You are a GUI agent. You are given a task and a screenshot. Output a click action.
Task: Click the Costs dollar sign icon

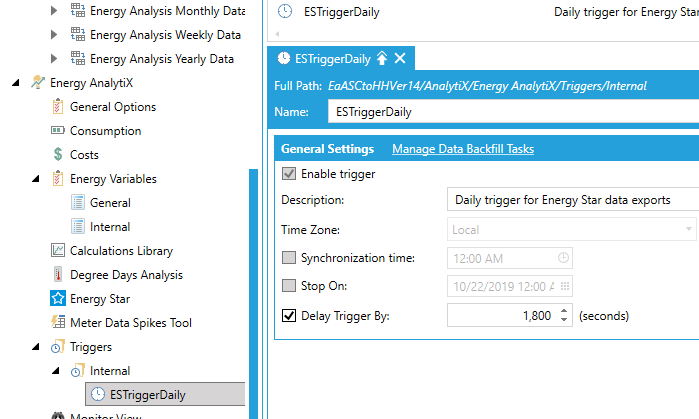58,155
